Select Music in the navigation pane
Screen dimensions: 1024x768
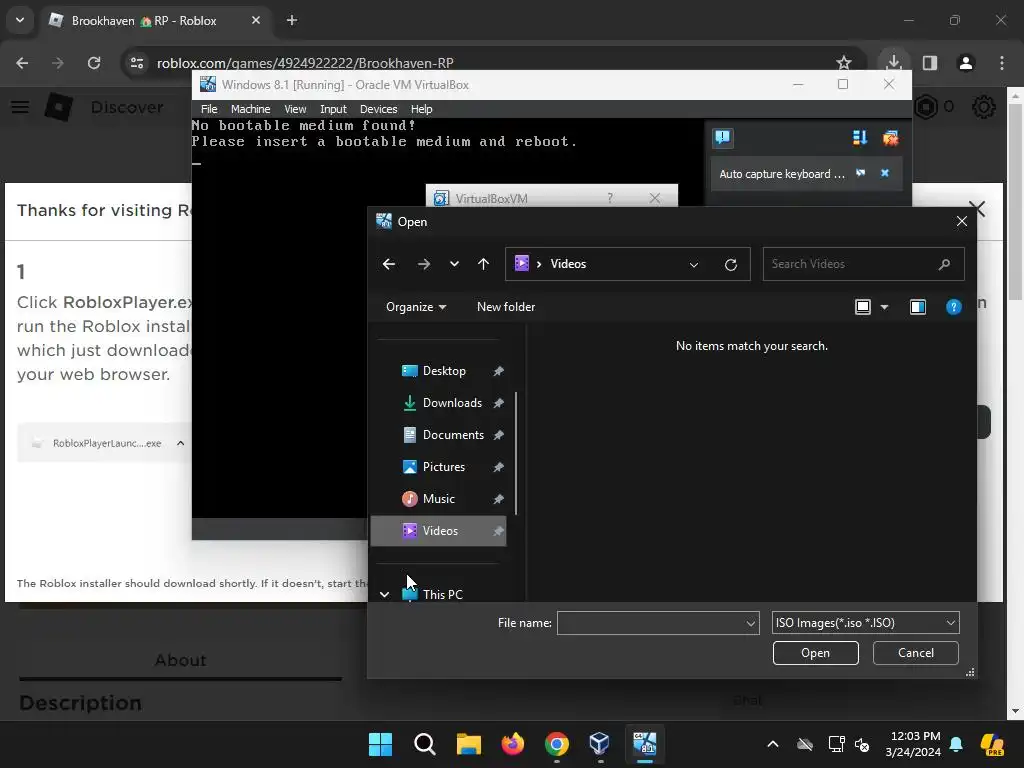coord(439,499)
